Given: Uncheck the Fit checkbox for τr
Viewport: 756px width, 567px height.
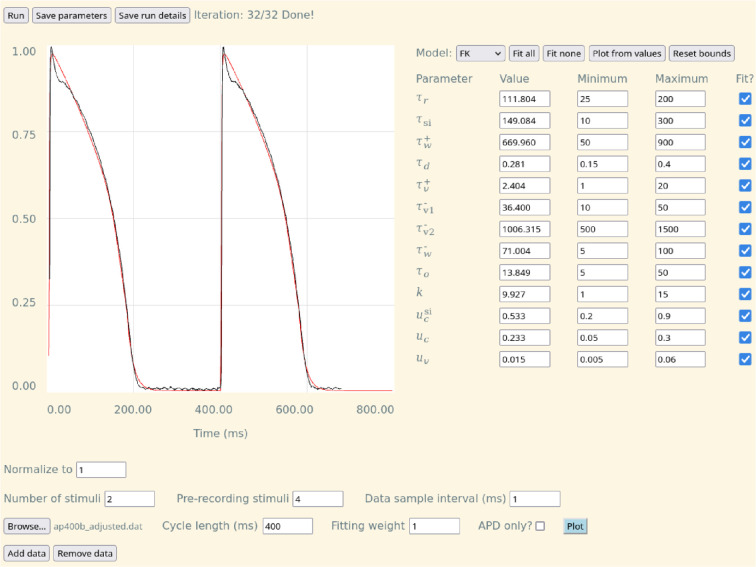Looking at the screenshot, I should coord(744,99).
